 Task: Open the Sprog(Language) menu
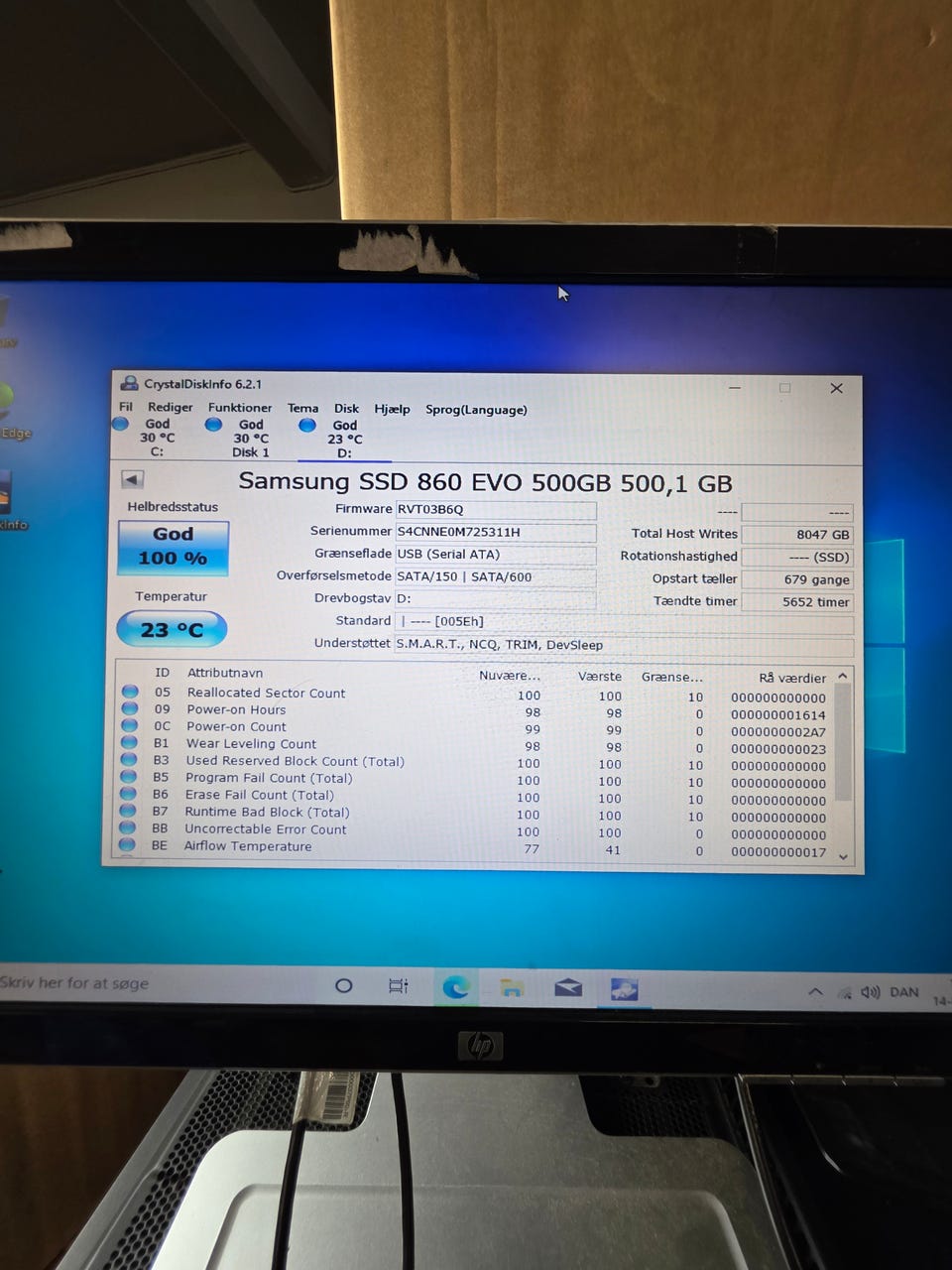[x=476, y=410]
